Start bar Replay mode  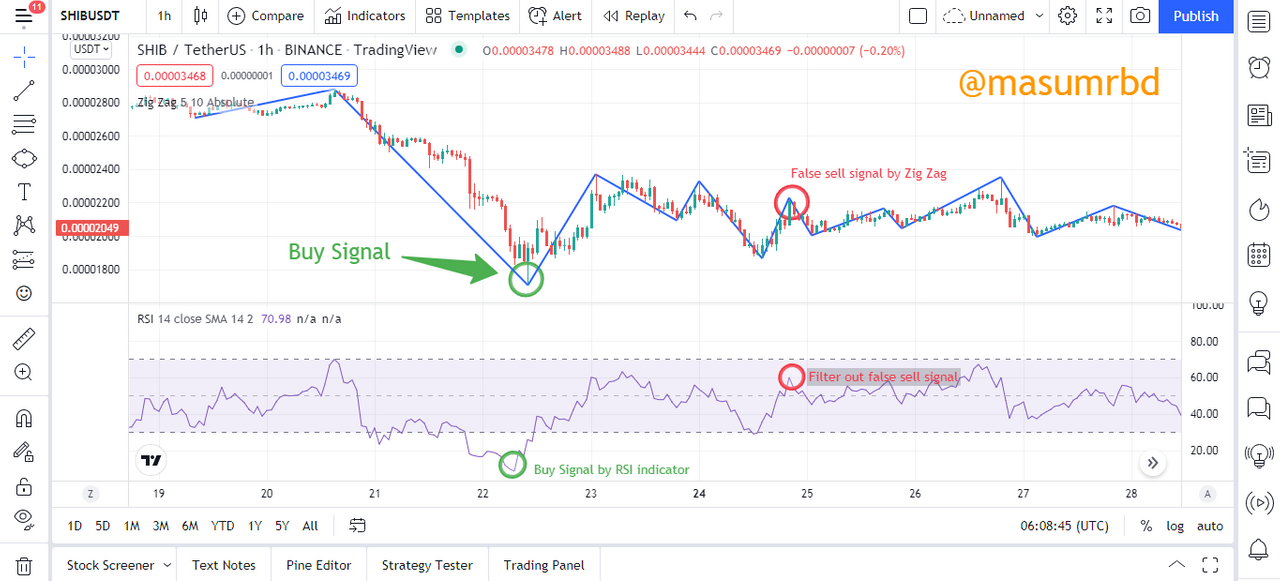pyautogui.click(x=634, y=16)
